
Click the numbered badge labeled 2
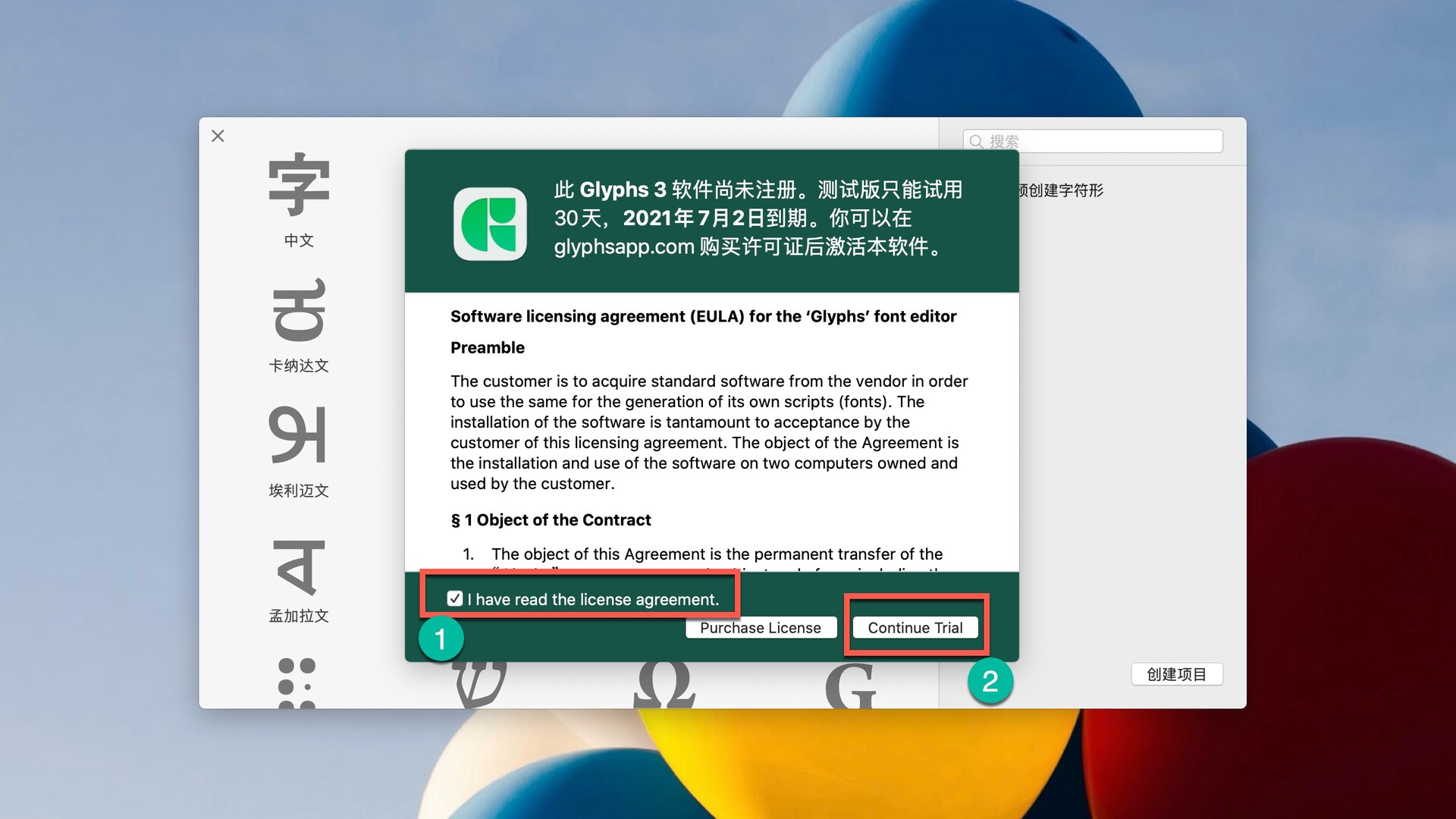tap(991, 682)
